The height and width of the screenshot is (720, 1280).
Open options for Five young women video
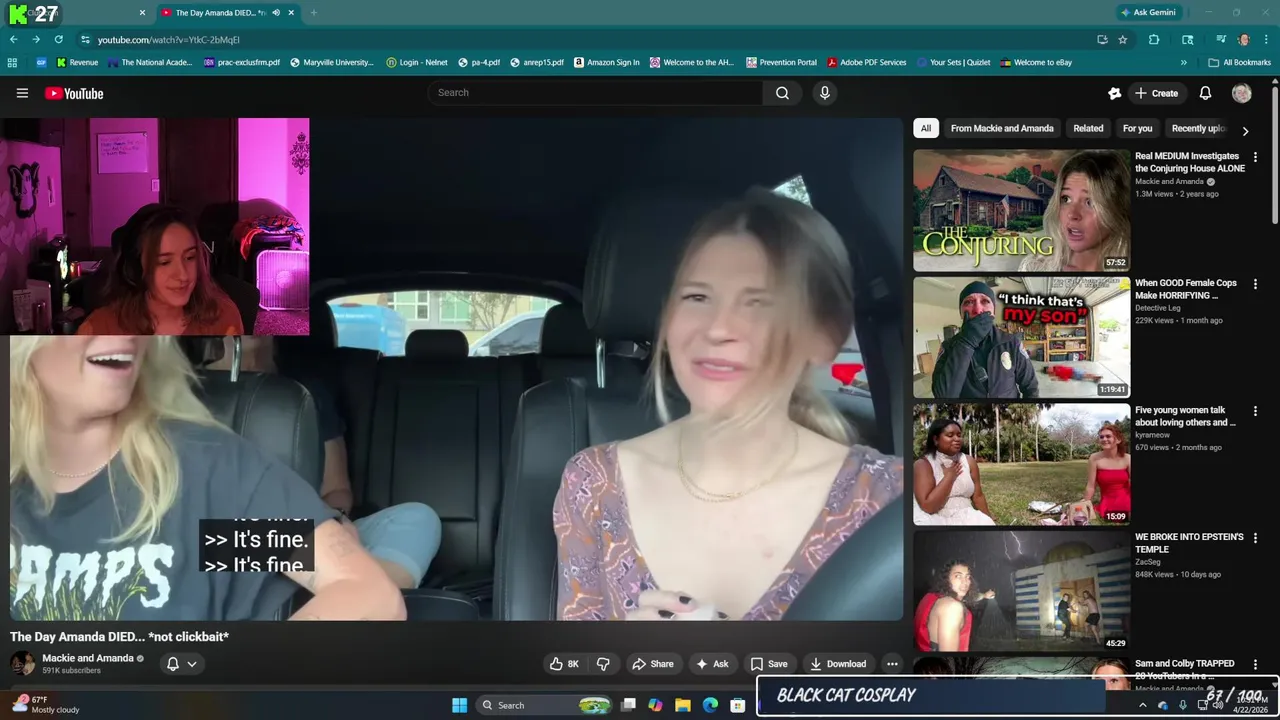1255,411
